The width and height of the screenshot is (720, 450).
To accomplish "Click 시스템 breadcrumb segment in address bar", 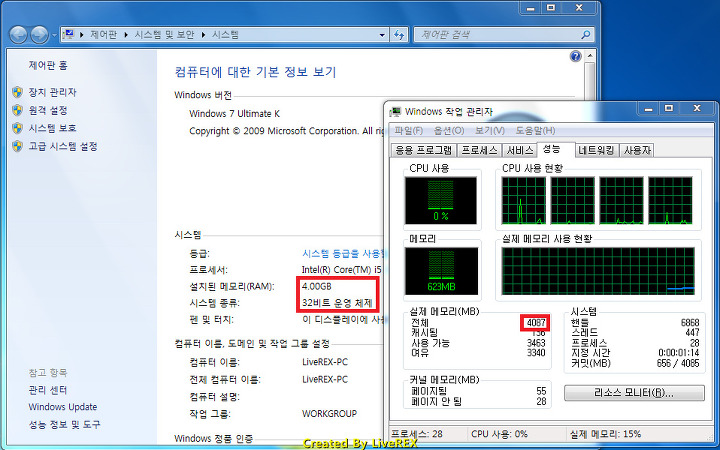I will point(225,34).
